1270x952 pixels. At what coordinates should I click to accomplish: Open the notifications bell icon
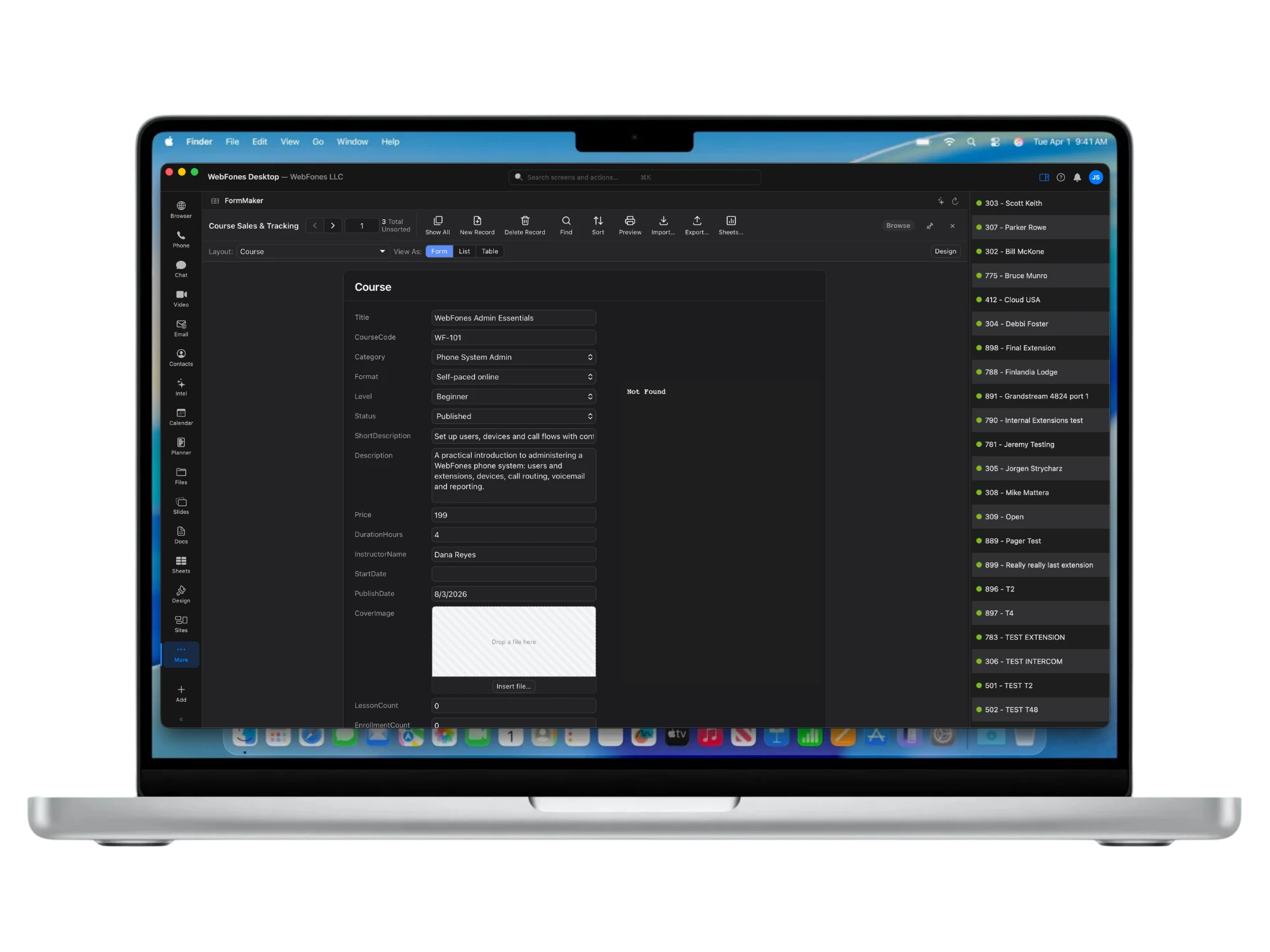tap(1077, 178)
